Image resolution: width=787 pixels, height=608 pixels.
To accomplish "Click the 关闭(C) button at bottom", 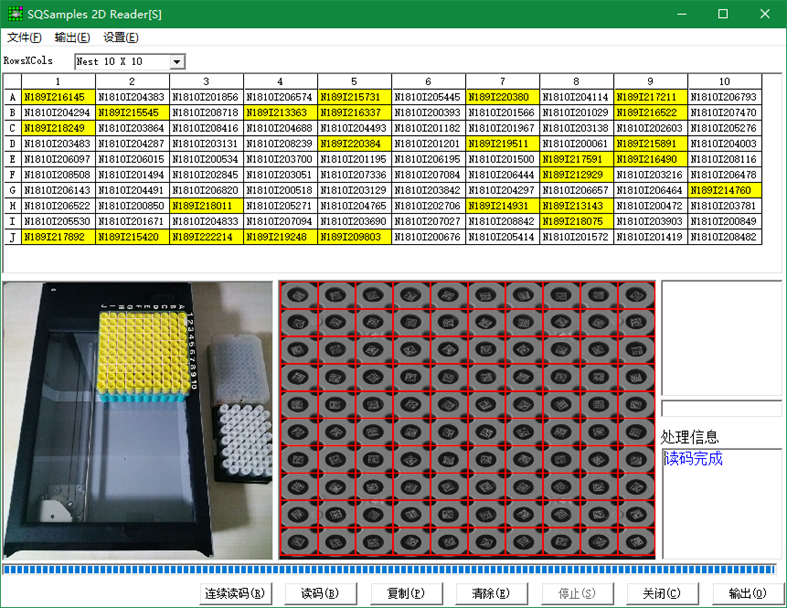I will pyautogui.click(x=662, y=593).
